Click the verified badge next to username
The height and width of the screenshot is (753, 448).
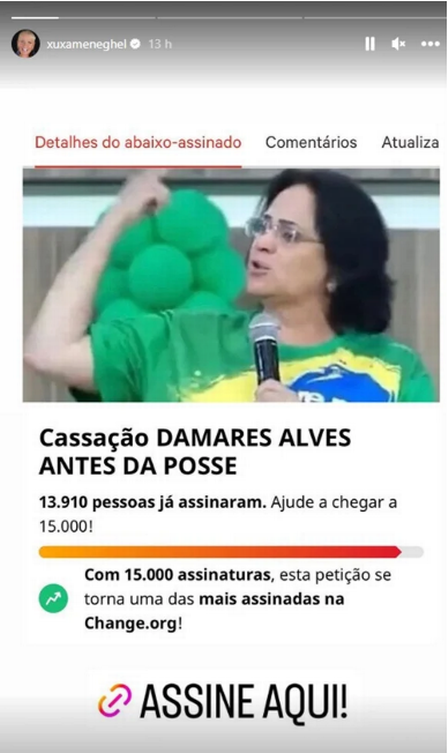point(135,44)
